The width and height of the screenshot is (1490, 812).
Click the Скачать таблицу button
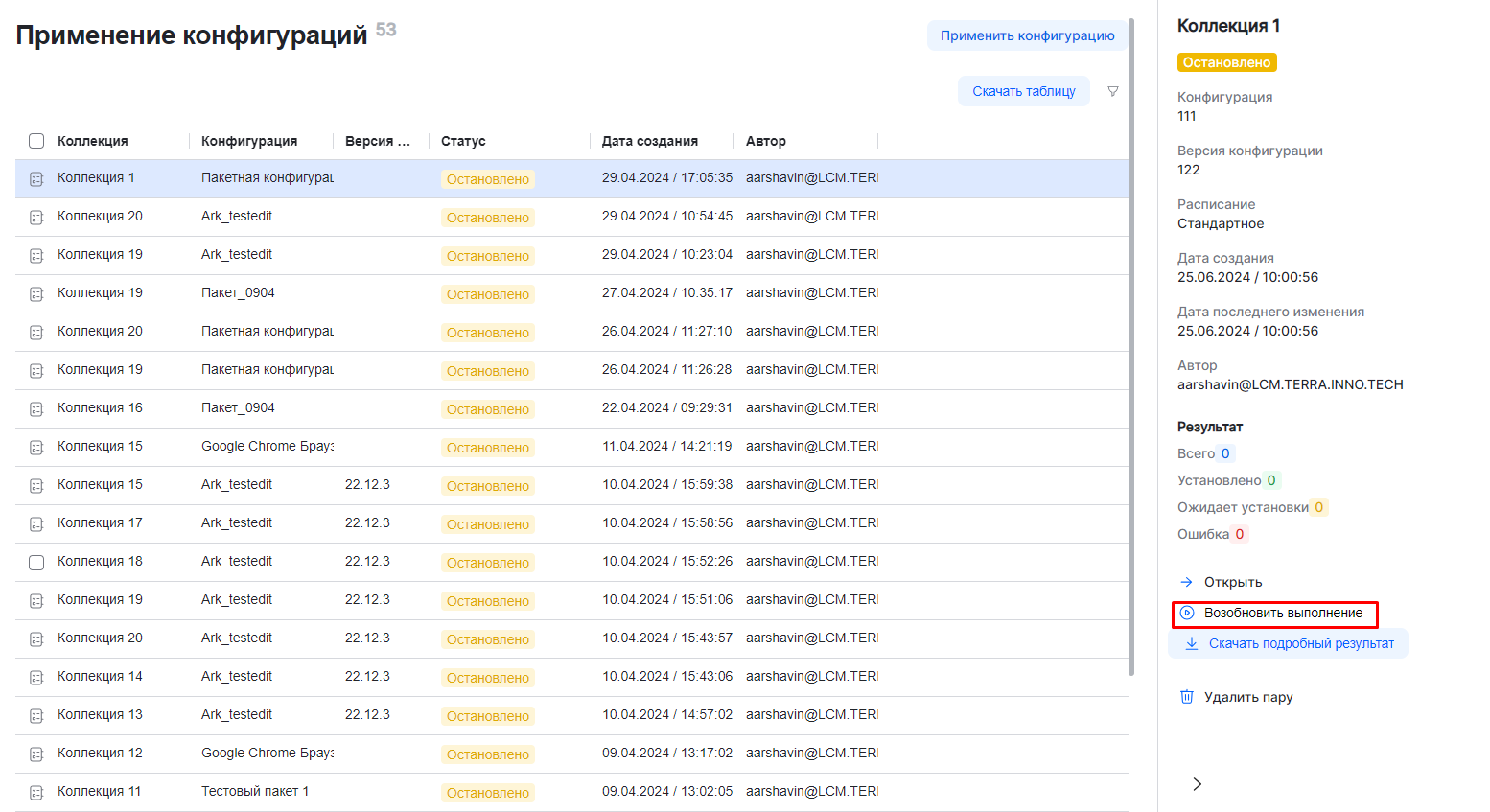pos(1023,91)
